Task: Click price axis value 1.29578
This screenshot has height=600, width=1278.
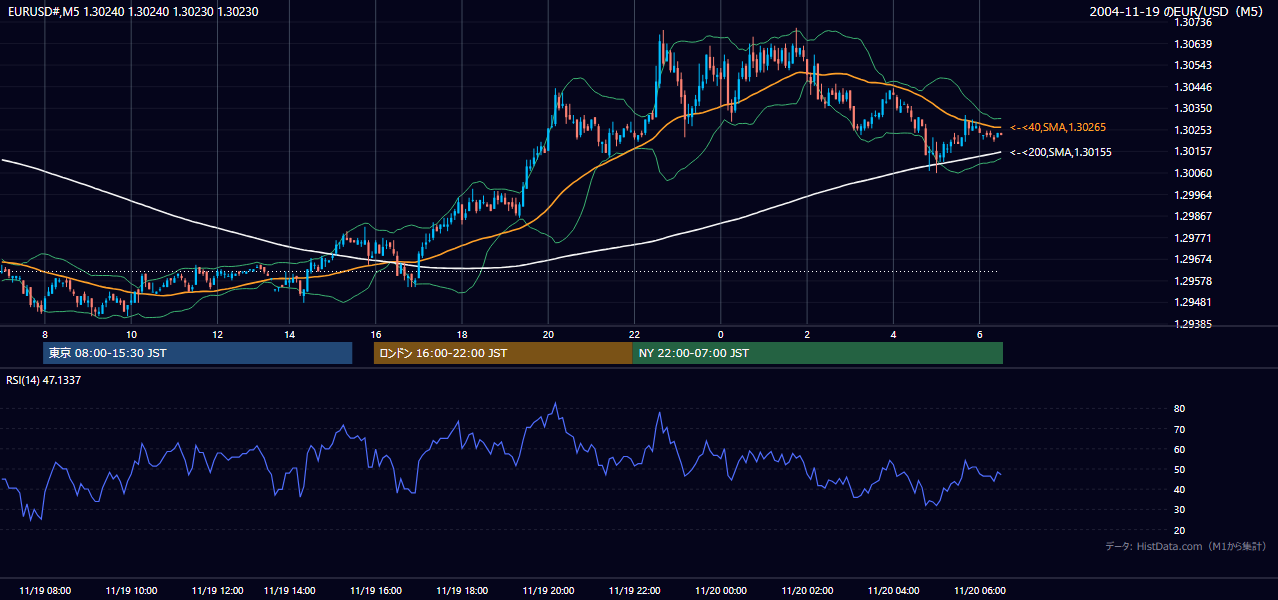Action: click(1193, 281)
